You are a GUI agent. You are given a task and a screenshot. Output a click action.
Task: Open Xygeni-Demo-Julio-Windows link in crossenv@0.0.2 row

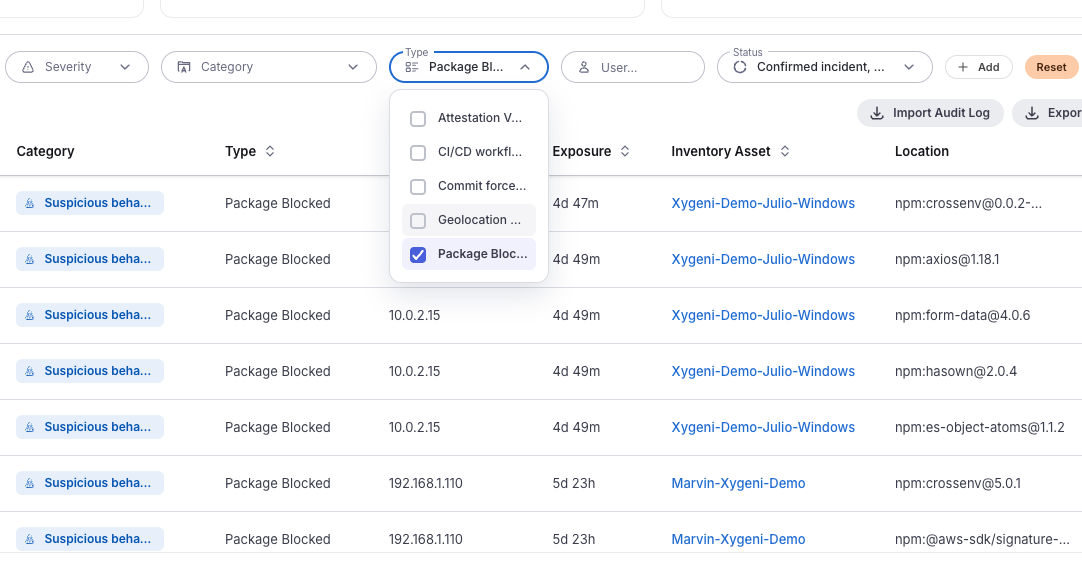pyautogui.click(x=763, y=204)
